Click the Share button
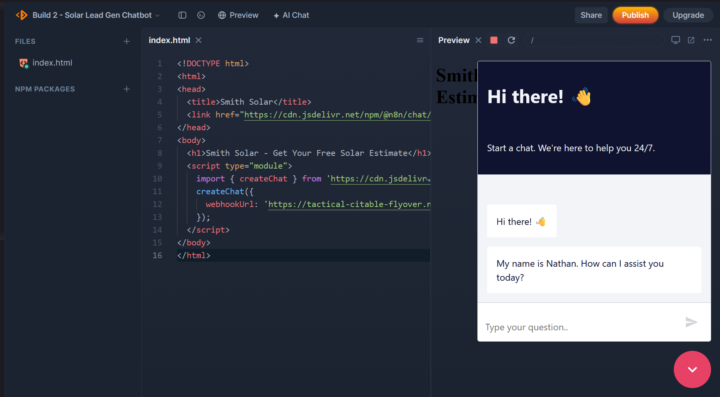 pos(591,15)
